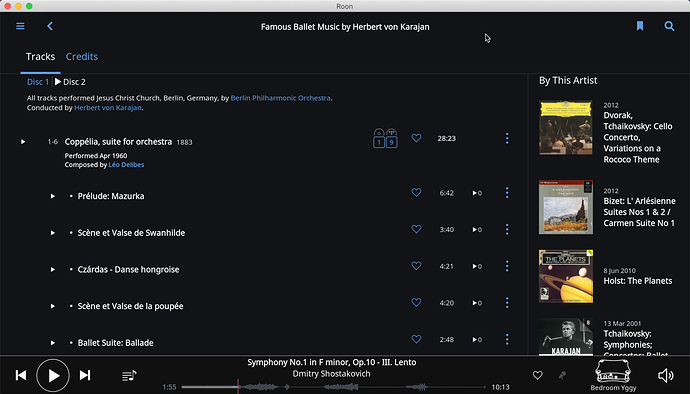Click the Ballet Suite: Ballade track title
This screenshot has height=394, width=690.
(x=116, y=342)
